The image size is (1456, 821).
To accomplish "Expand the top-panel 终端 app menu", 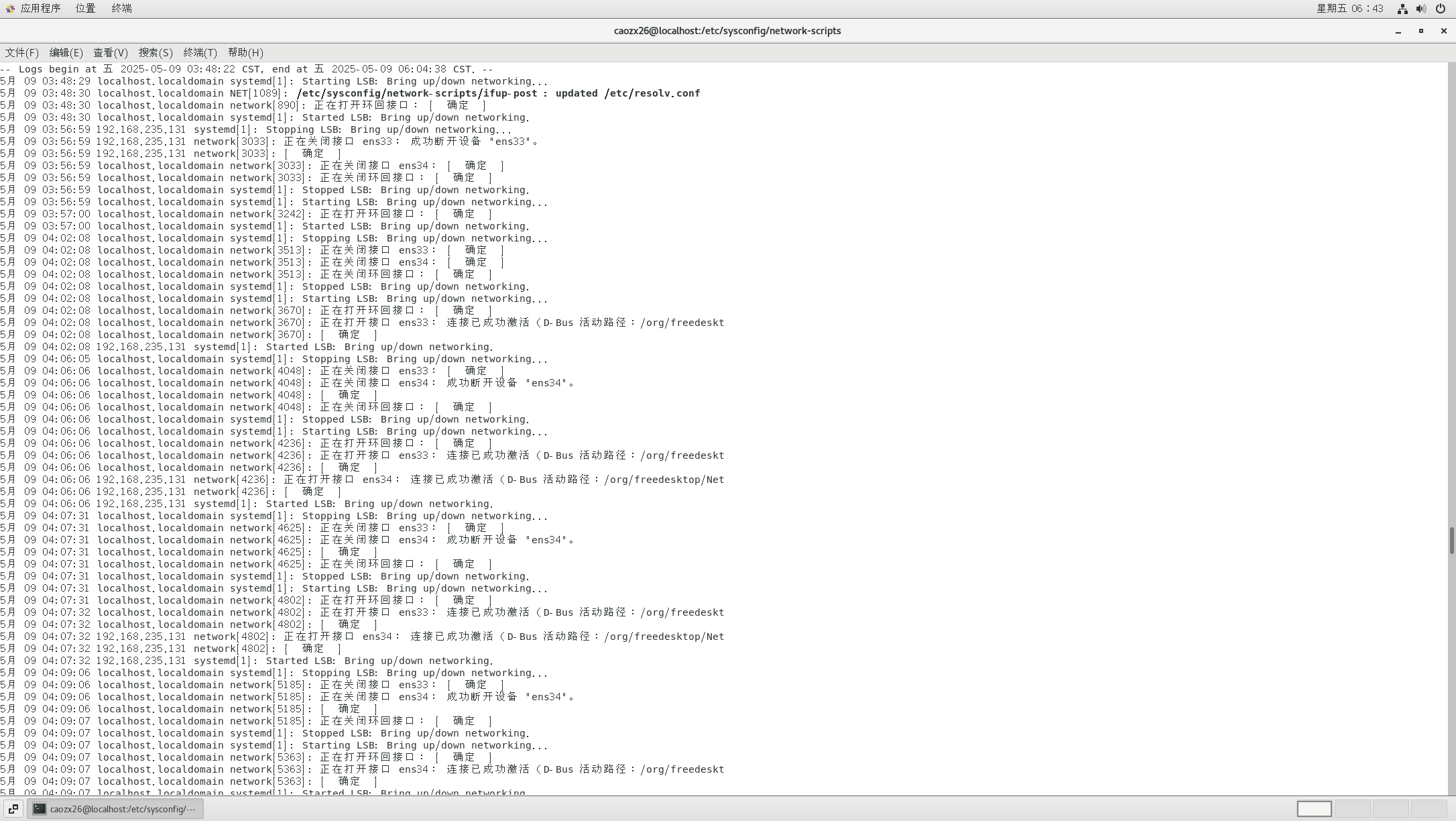I will tap(121, 9).
